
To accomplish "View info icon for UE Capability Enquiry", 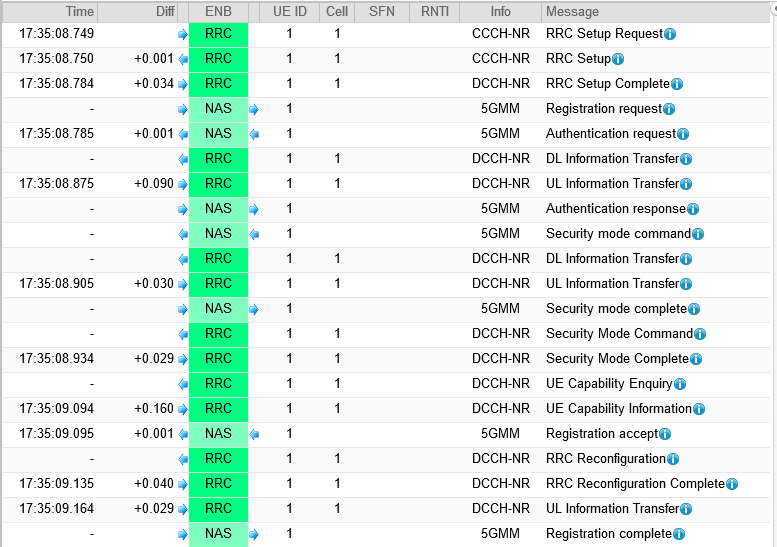I will (680, 384).
